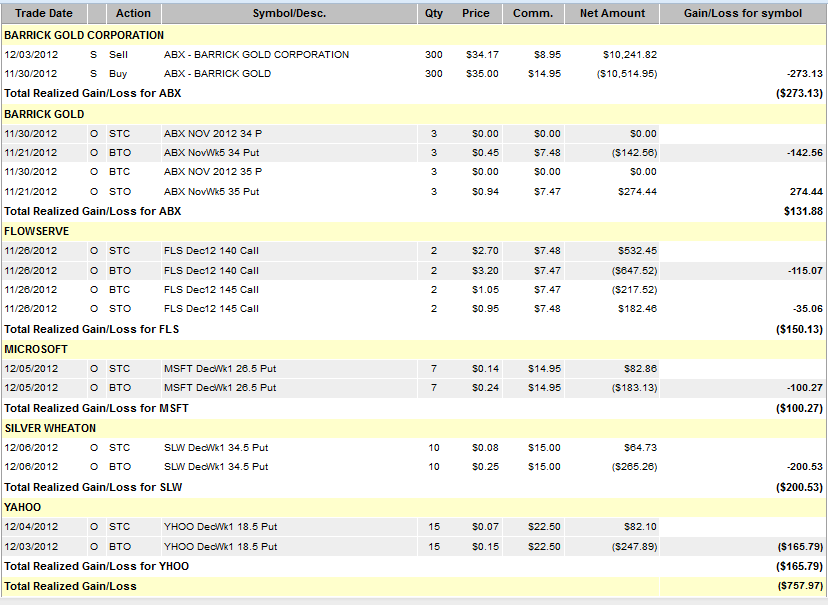828x605 pixels.
Task: Select the Qty column header
Action: point(434,13)
